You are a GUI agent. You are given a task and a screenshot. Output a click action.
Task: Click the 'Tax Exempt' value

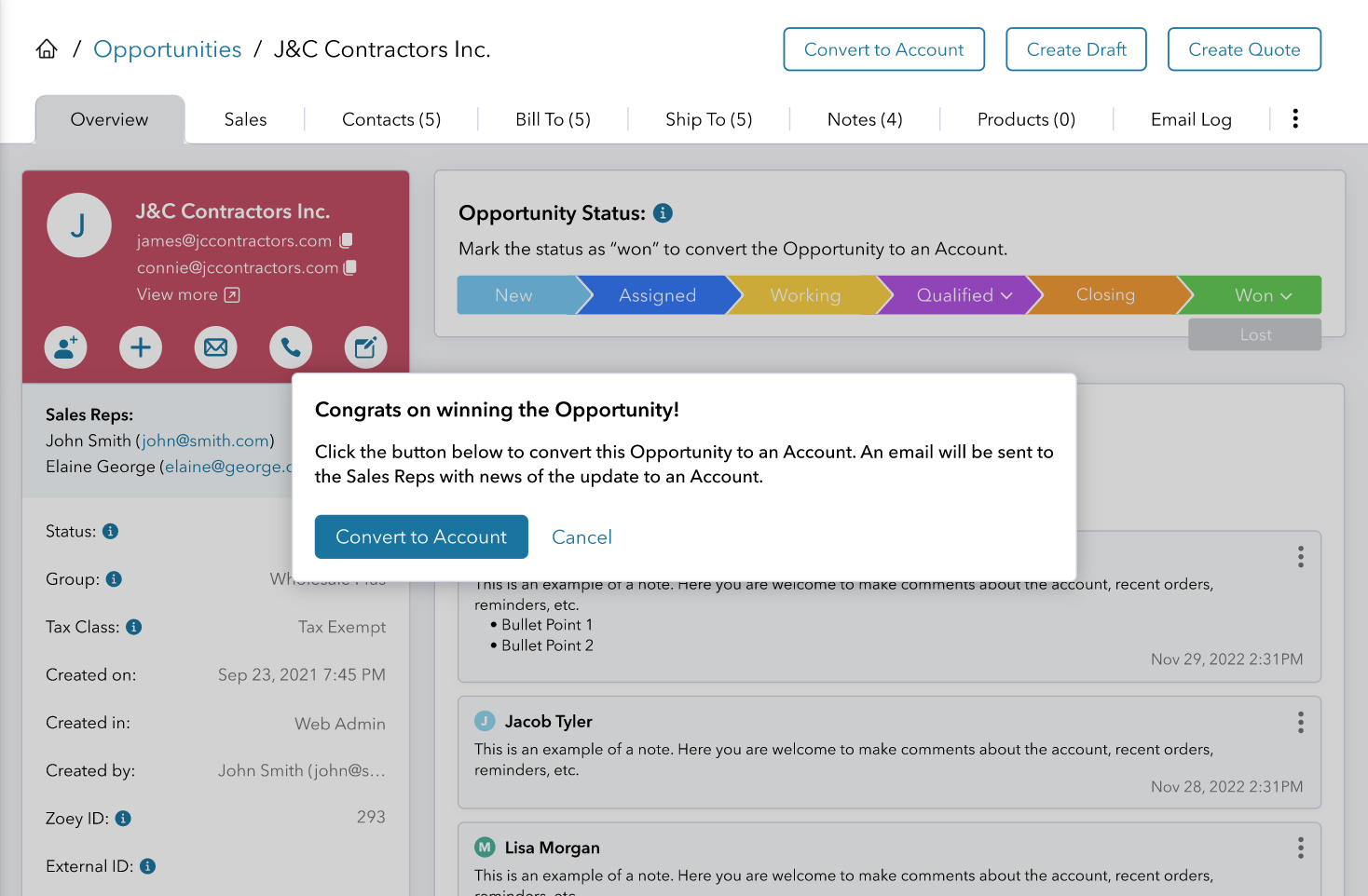point(342,627)
